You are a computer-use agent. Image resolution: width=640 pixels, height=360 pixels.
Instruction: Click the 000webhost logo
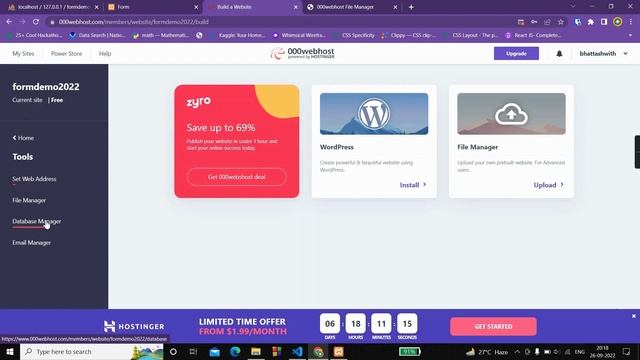point(302,53)
